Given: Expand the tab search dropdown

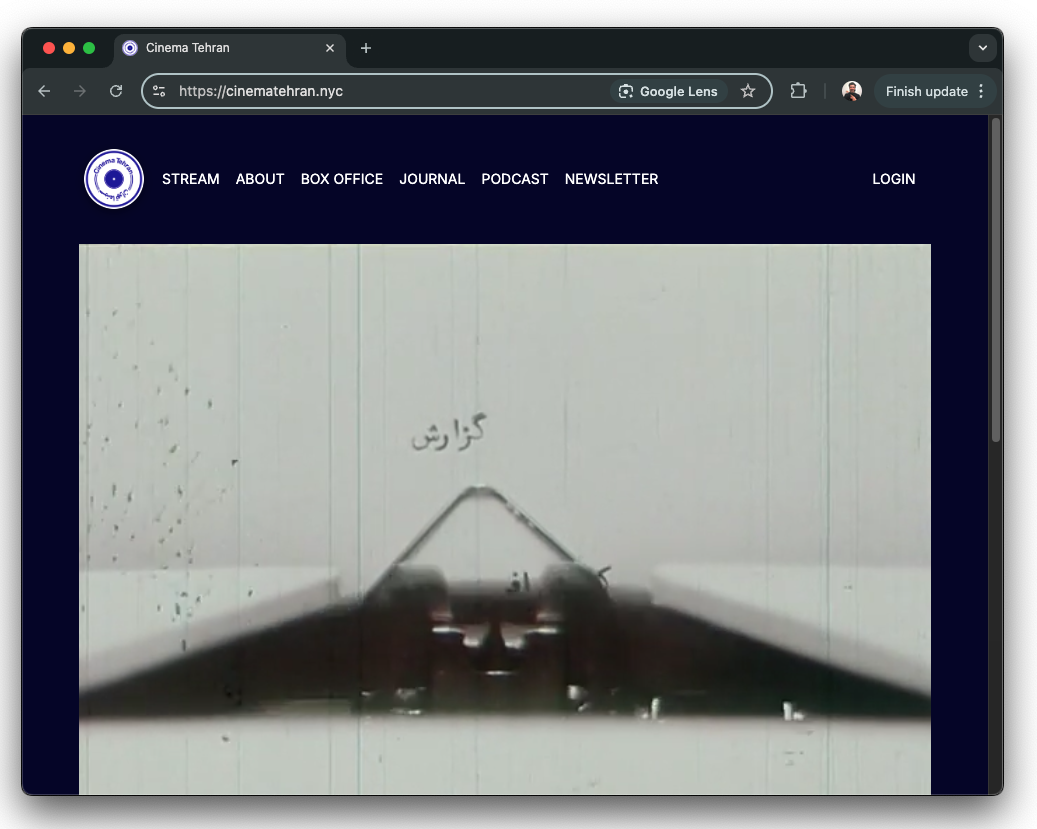Looking at the screenshot, I should point(983,48).
